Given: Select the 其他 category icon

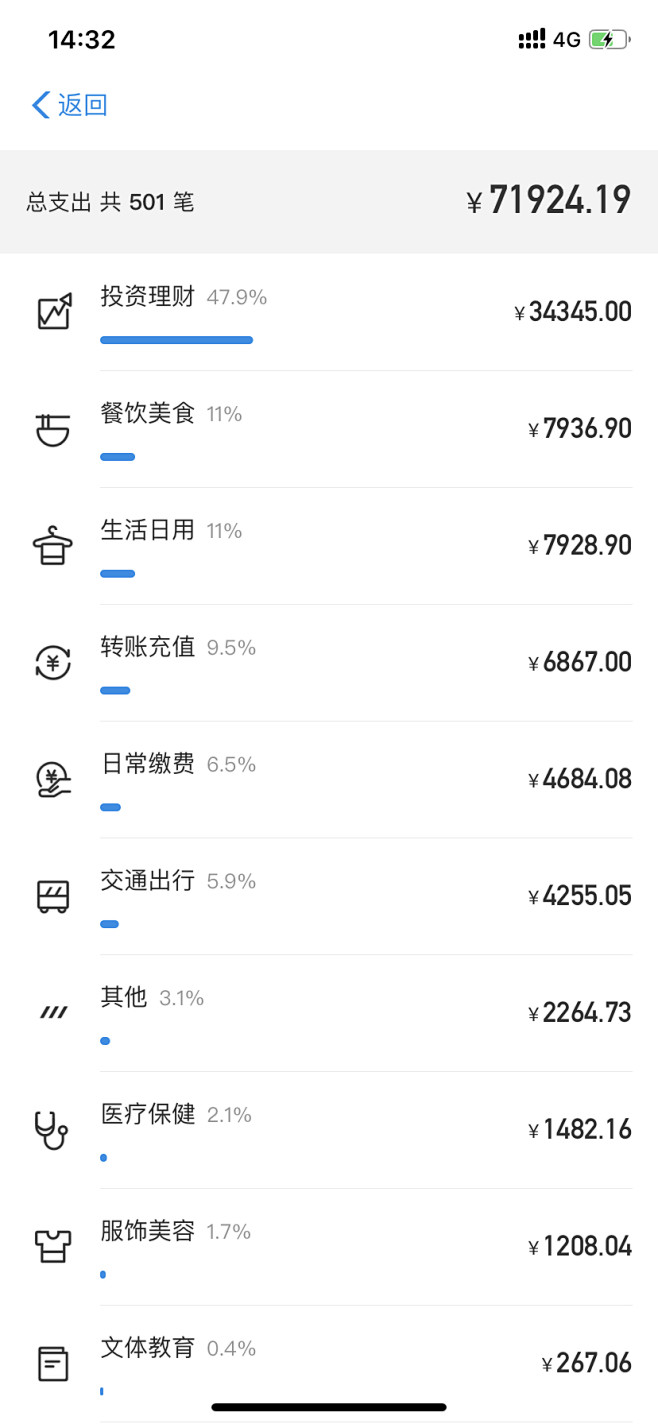Looking at the screenshot, I should pyautogui.click(x=53, y=1011).
